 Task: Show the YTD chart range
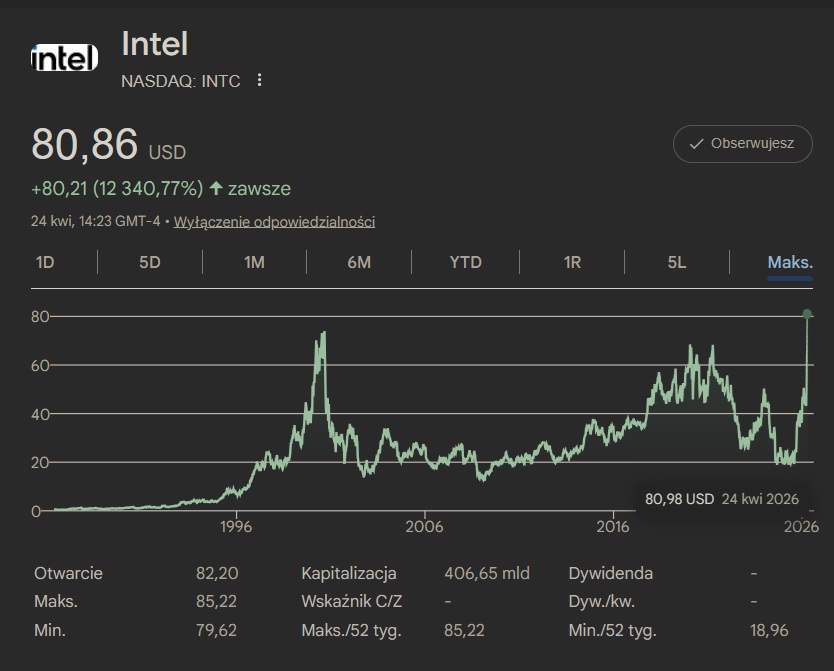(465, 262)
